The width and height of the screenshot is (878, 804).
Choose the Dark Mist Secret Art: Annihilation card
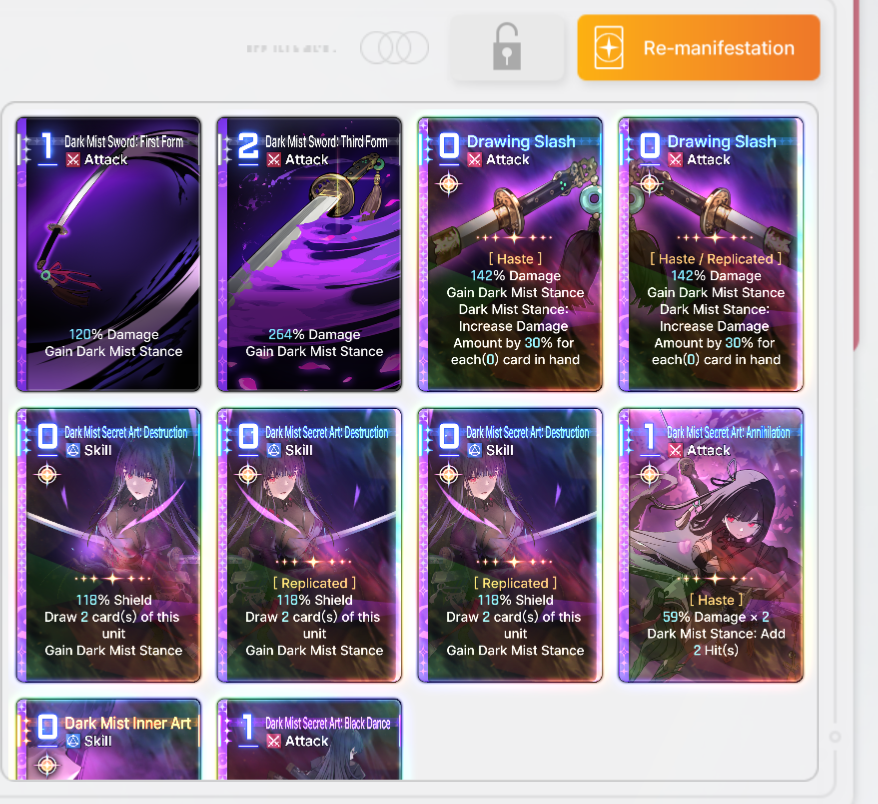pos(711,545)
